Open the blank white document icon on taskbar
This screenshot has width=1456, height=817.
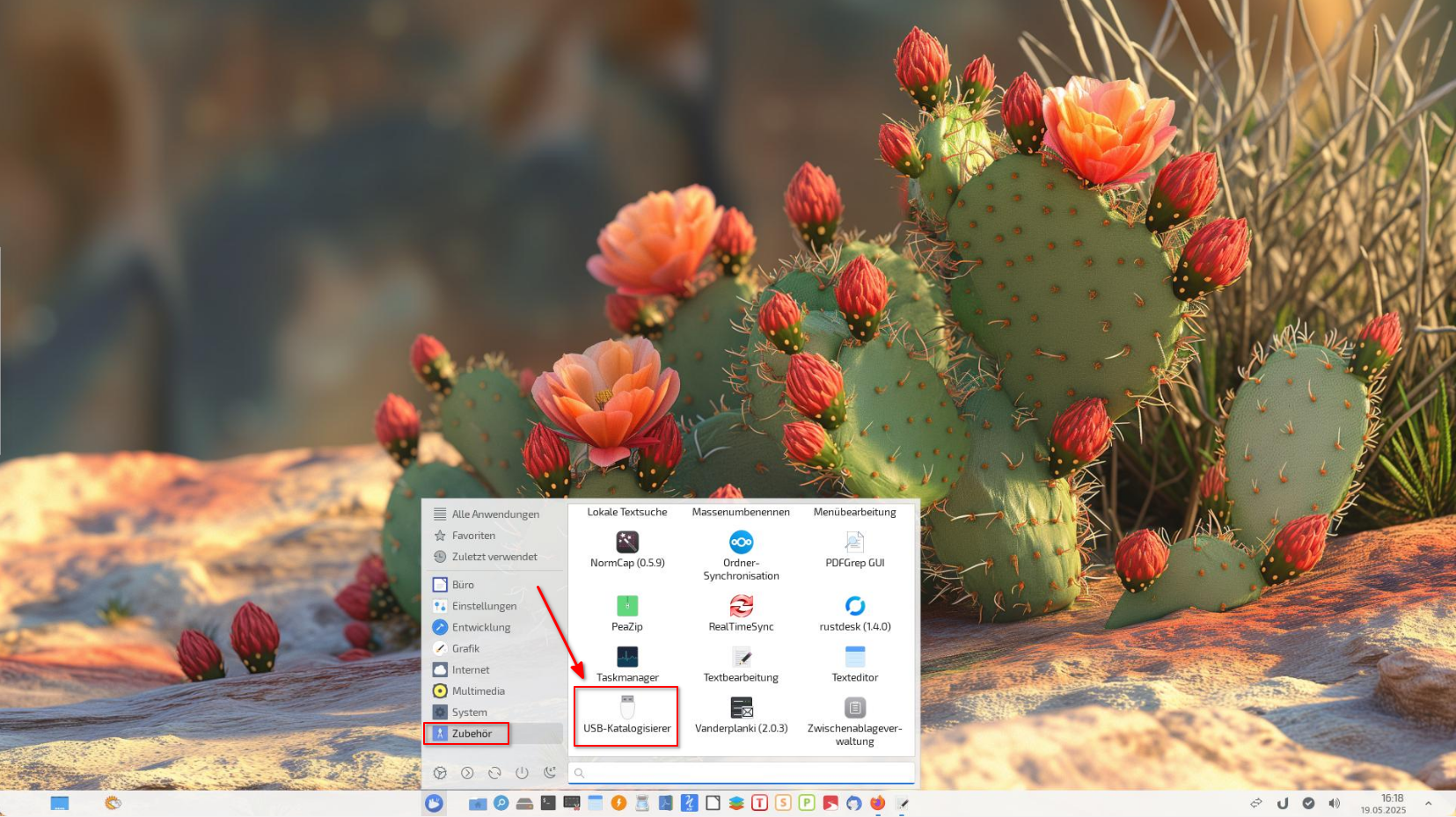(713, 803)
